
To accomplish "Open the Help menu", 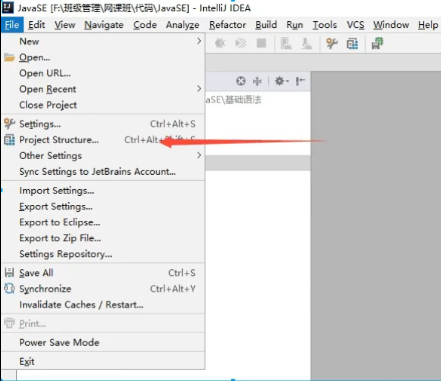I will point(428,25).
